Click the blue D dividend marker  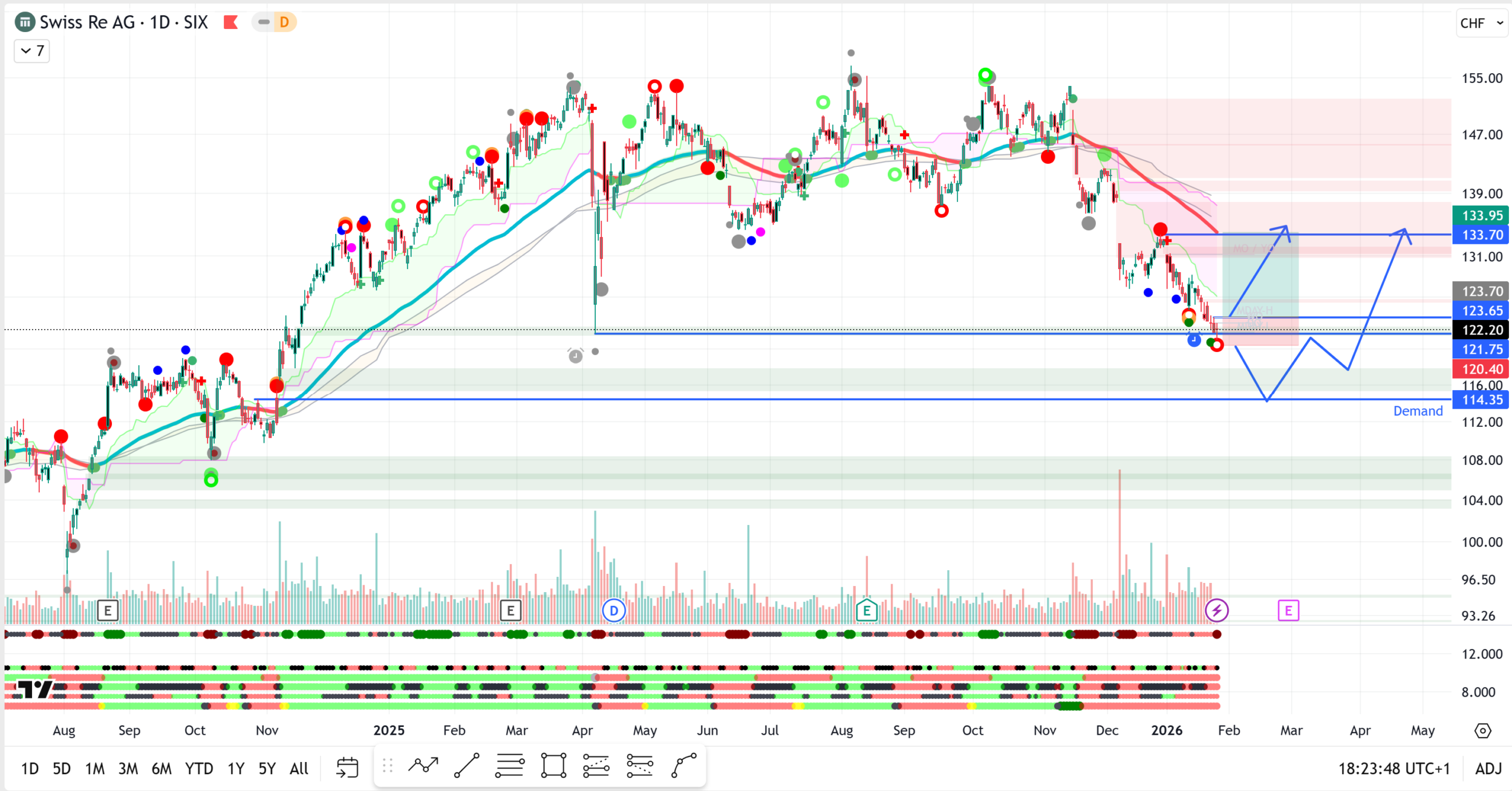[x=613, y=611]
